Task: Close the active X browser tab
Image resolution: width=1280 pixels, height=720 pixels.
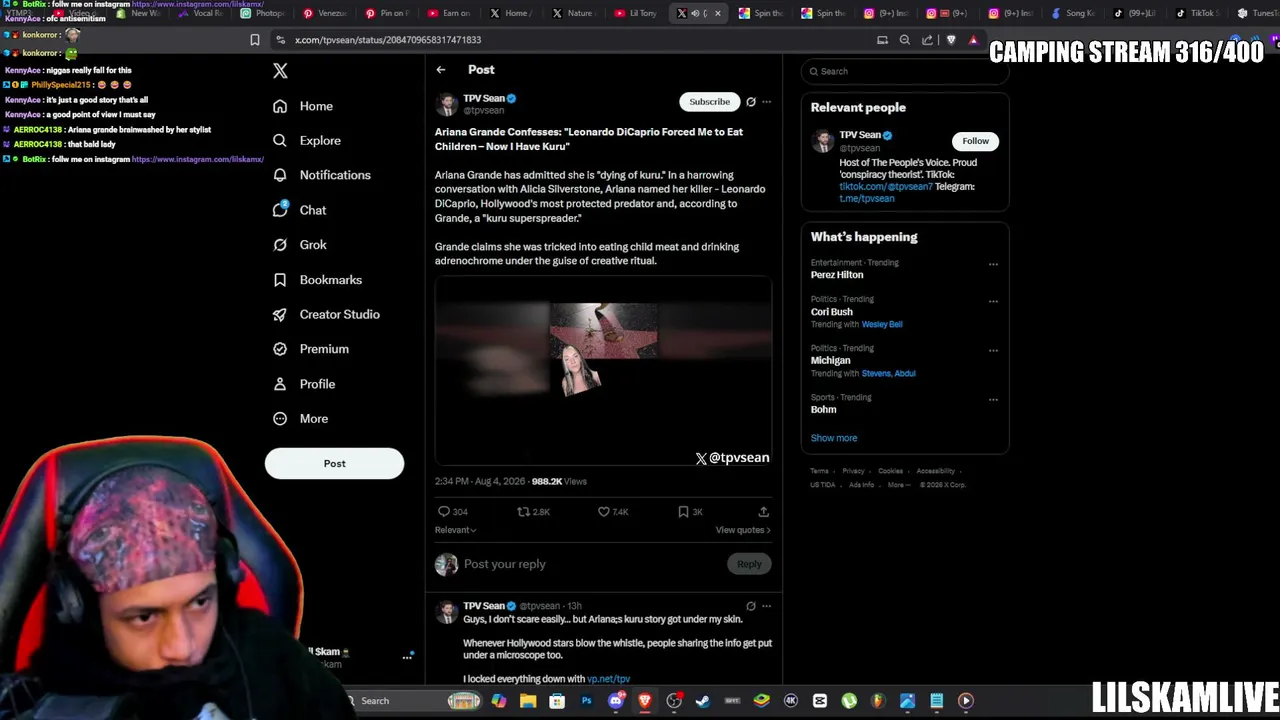Action: click(717, 13)
